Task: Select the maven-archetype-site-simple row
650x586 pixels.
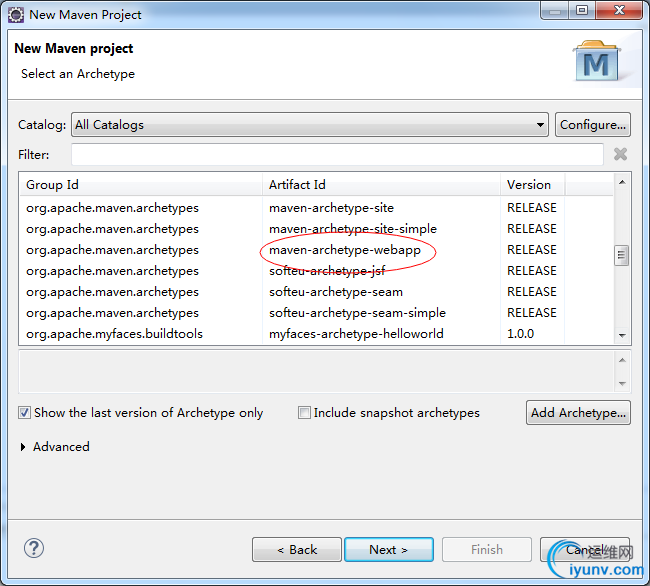Action: [316, 229]
